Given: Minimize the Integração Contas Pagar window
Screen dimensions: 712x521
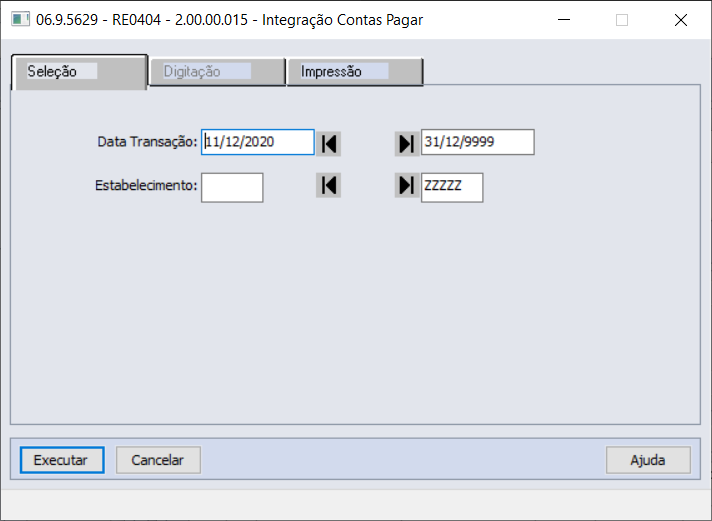Looking at the screenshot, I should tap(564, 20).
